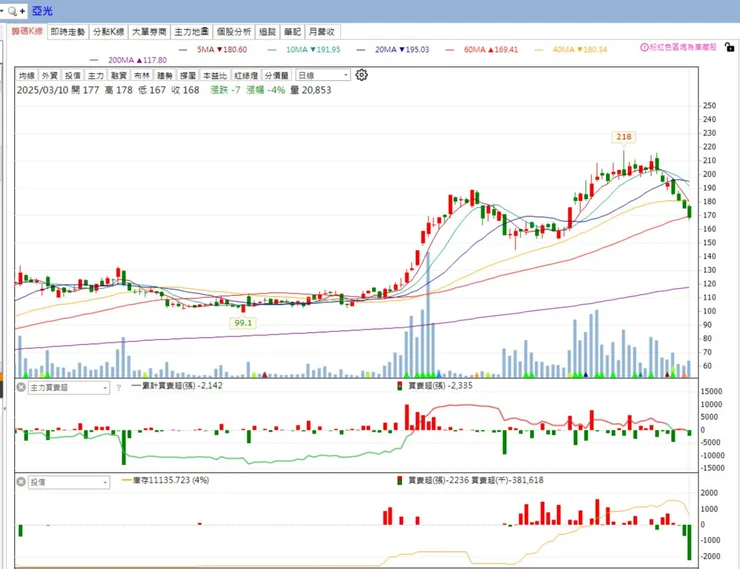Click the question mark help icon
Screen dimensions: 740x569
[x=118, y=388]
